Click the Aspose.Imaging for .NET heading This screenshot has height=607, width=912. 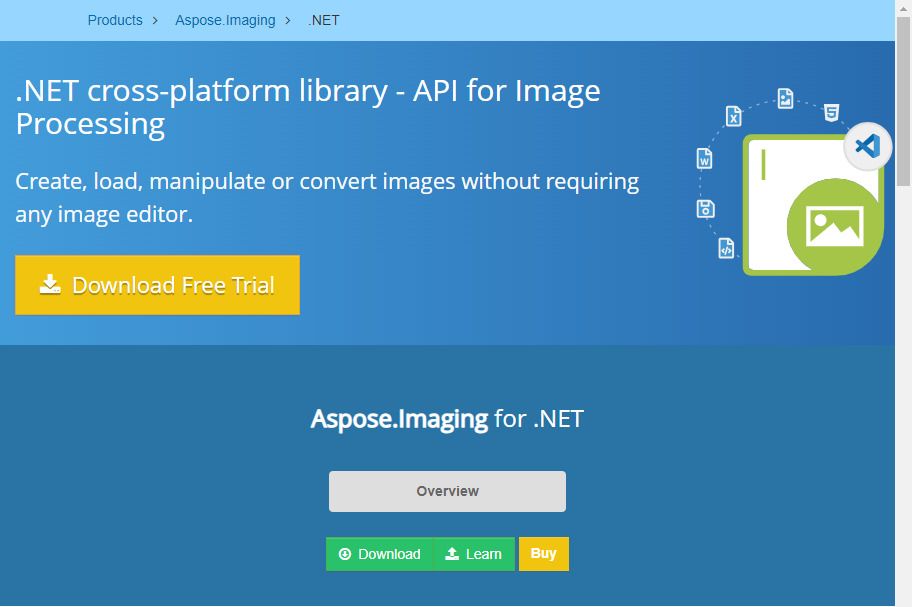click(x=447, y=419)
